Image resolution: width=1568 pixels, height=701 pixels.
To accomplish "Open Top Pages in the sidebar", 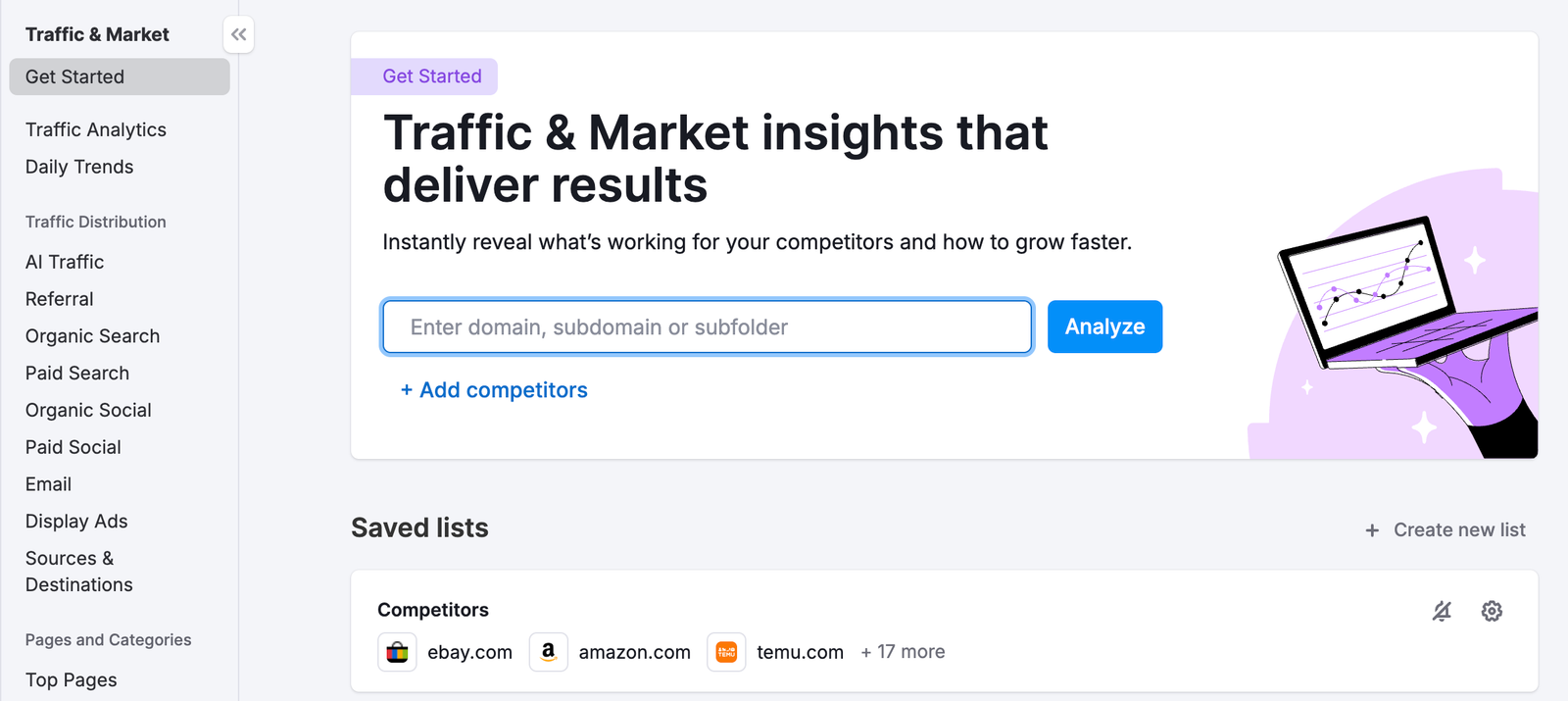I will (x=71, y=680).
